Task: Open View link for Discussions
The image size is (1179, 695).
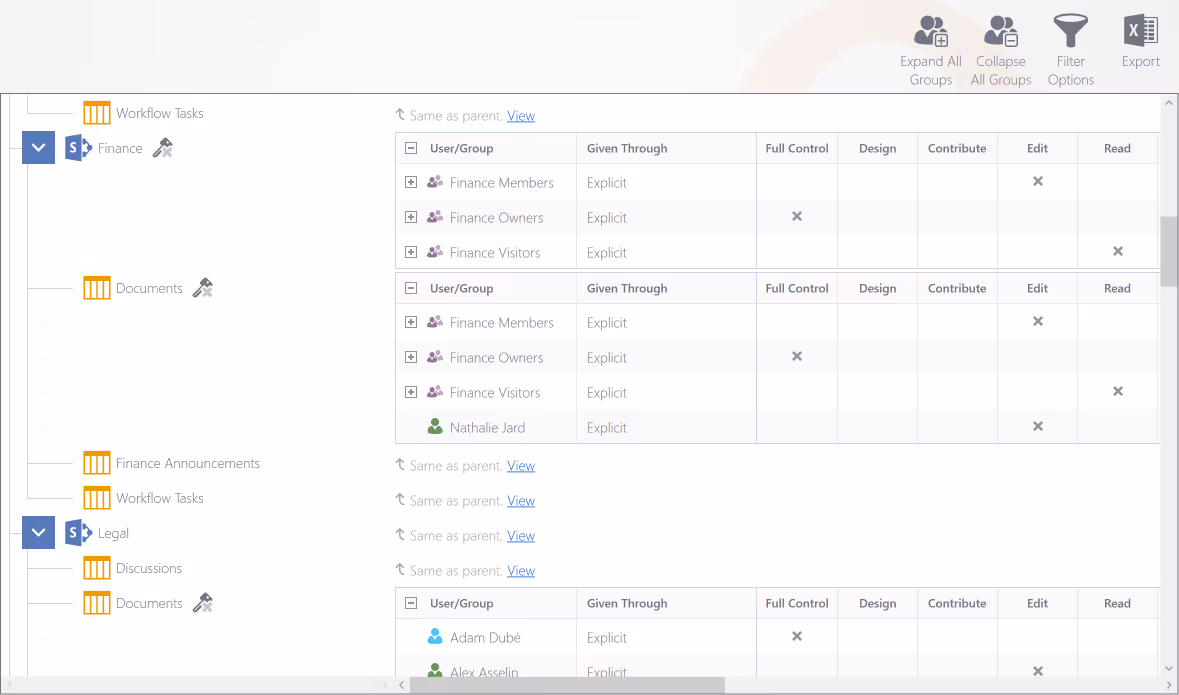Action: click(521, 571)
